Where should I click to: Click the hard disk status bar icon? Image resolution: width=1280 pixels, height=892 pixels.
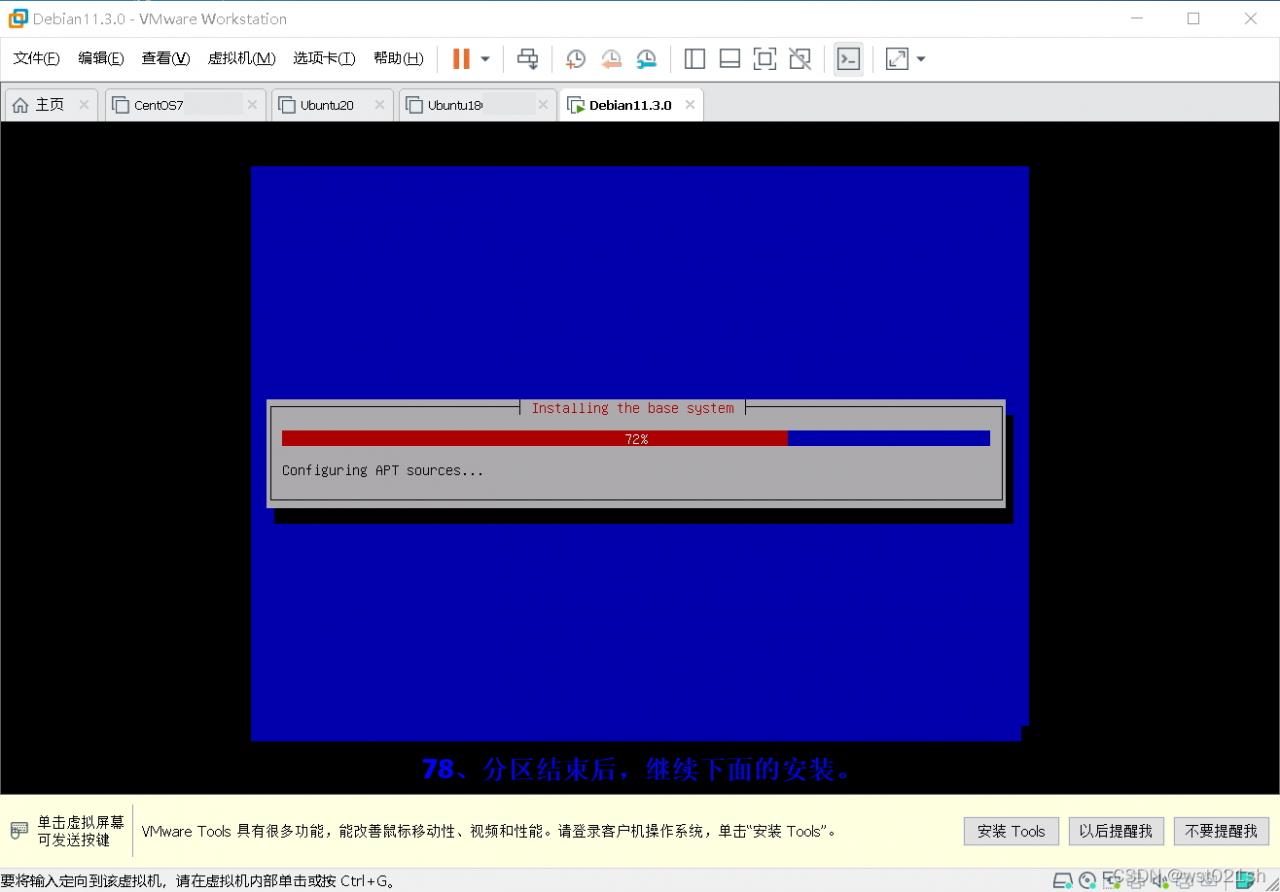tap(1063, 881)
